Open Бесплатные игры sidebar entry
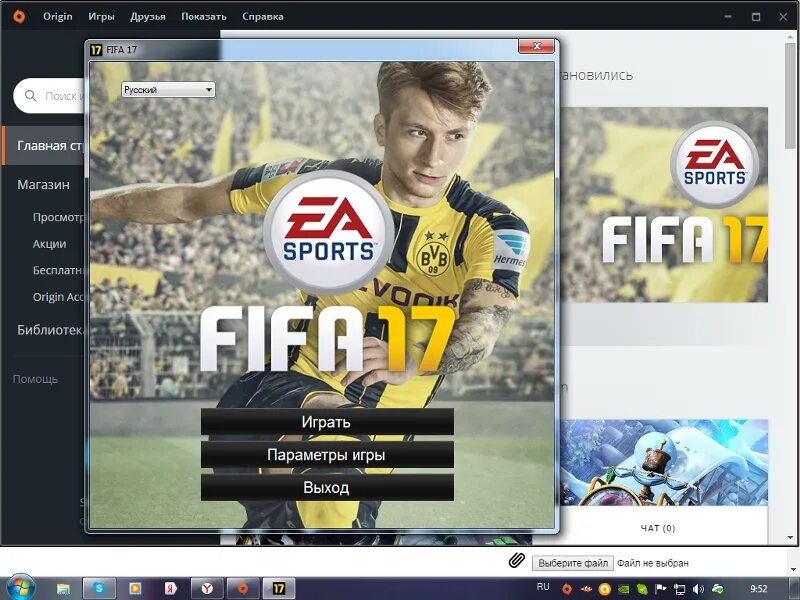The height and width of the screenshot is (600, 800). pos(58,270)
